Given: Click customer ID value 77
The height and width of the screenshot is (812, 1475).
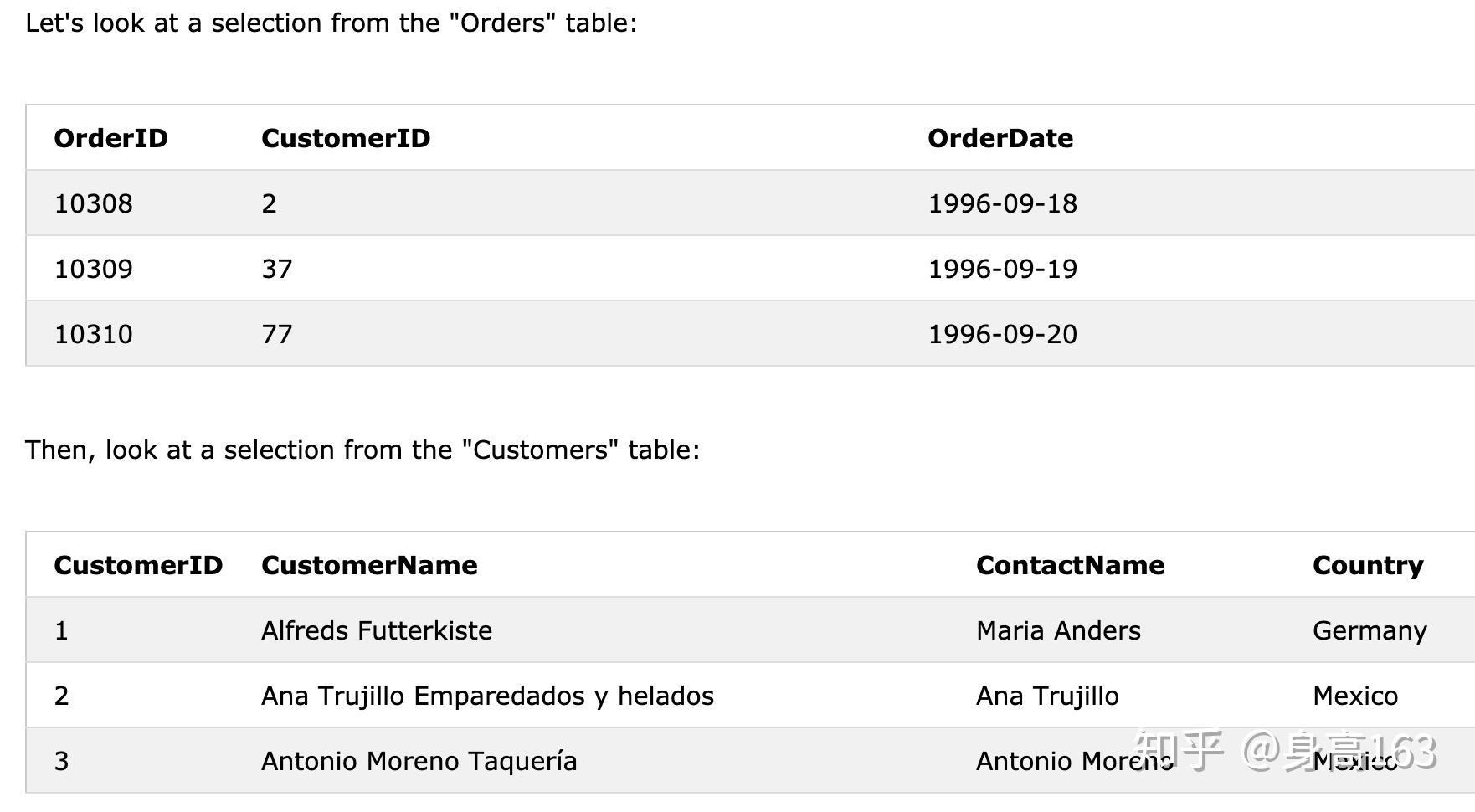Looking at the screenshot, I should [x=277, y=334].
